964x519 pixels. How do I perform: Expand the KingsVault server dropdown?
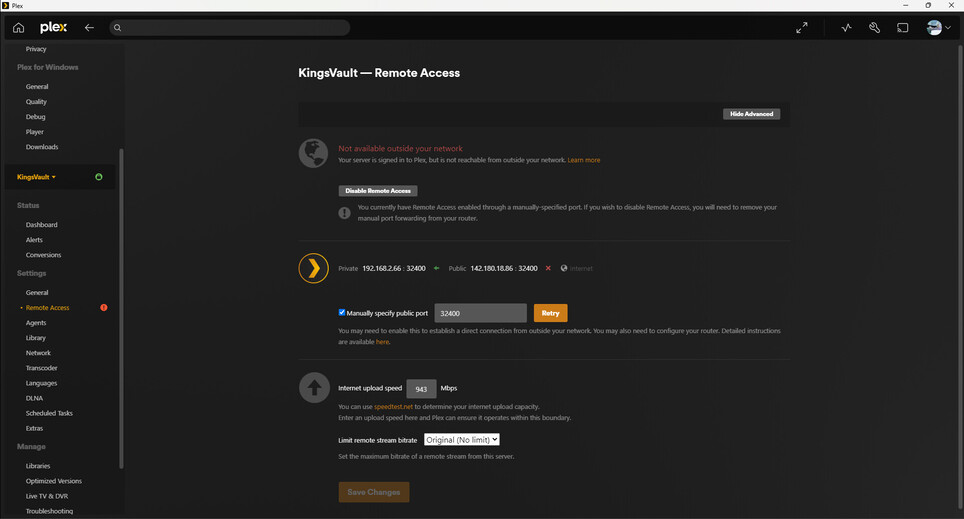click(36, 177)
